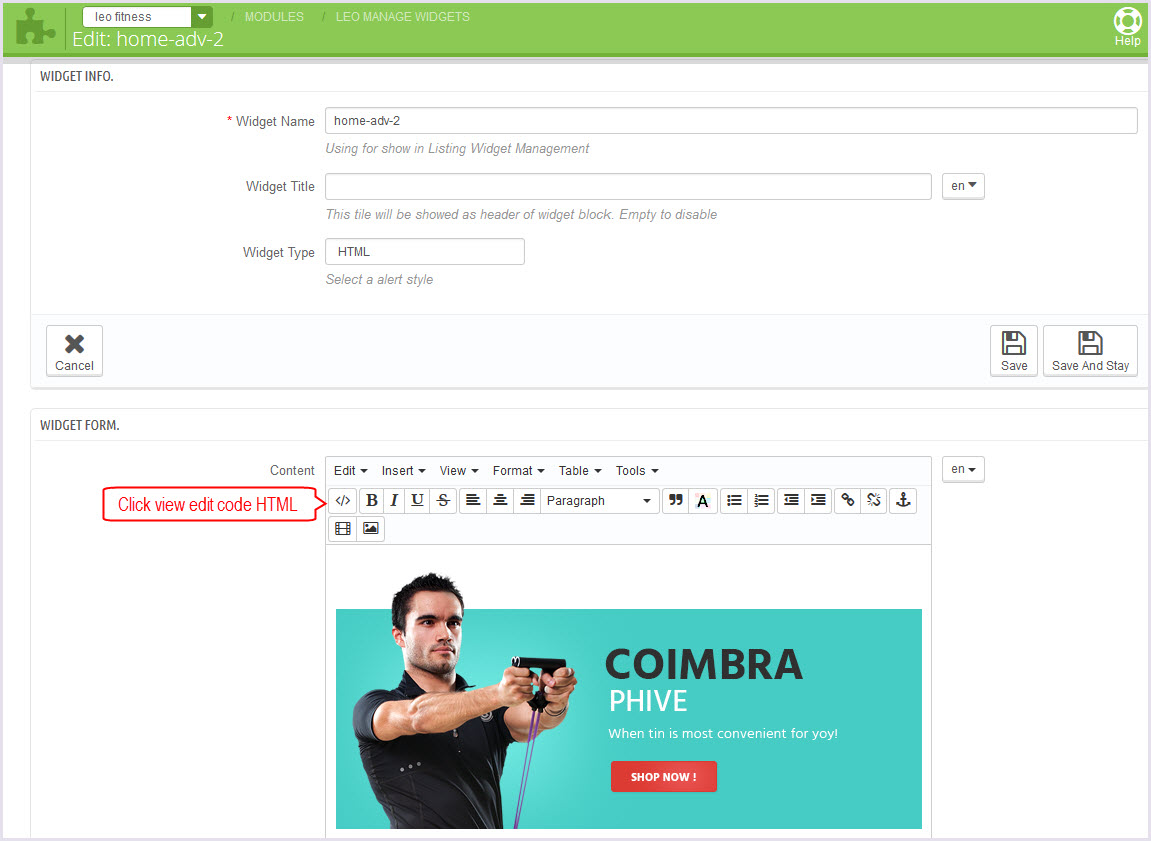Open the Format menu
The height and width of the screenshot is (841, 1151).
[518, 470]
